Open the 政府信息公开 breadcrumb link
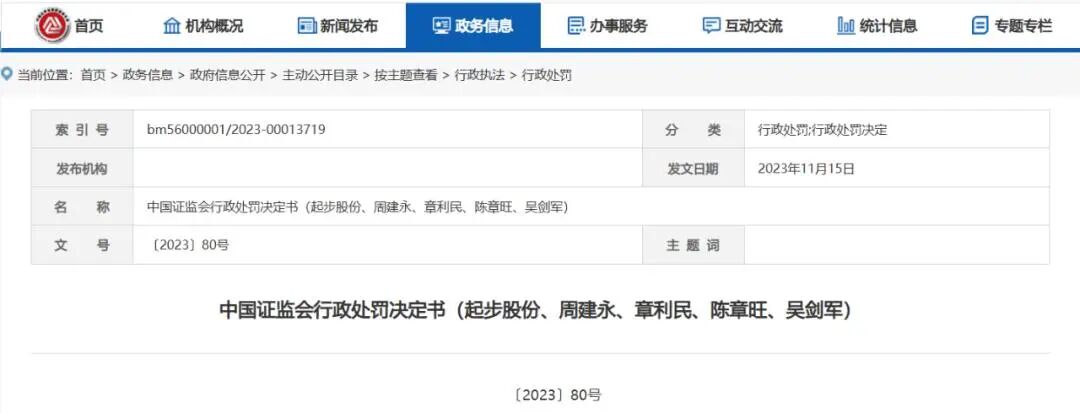The image size is (1080, 413). 227,76
